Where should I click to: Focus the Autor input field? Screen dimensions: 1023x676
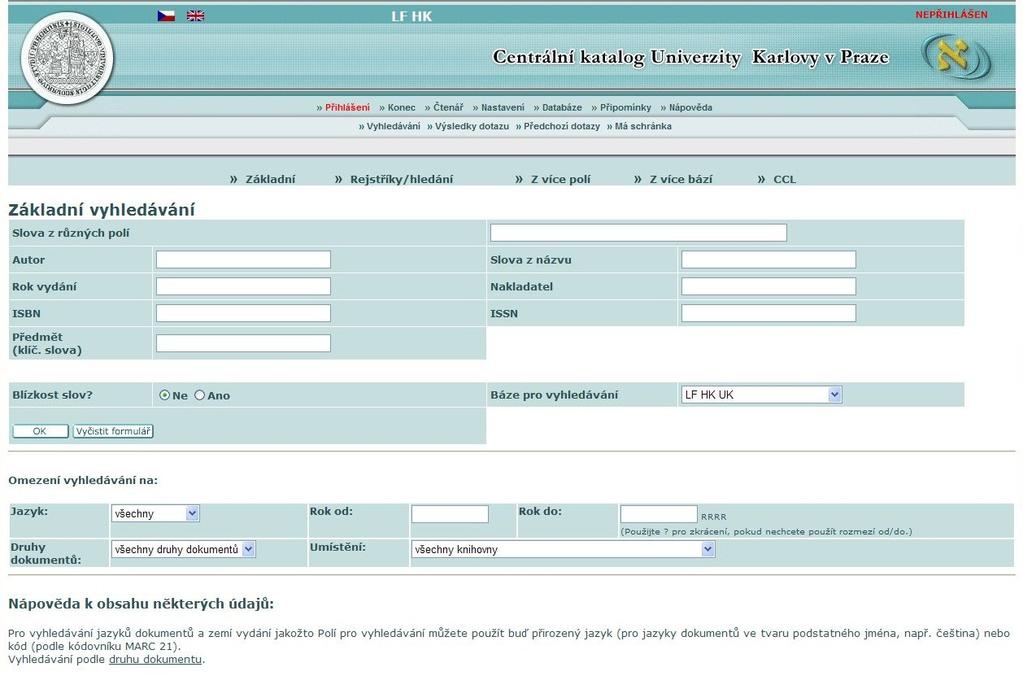pyautogui.click(x=243, y=260)
